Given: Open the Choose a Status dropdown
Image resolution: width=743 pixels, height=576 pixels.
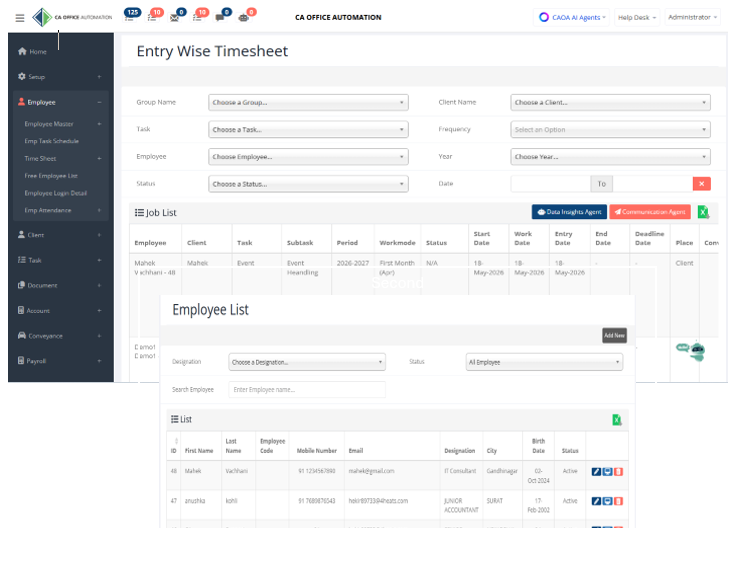Looking at the screenshot, I should pos(308,184).
